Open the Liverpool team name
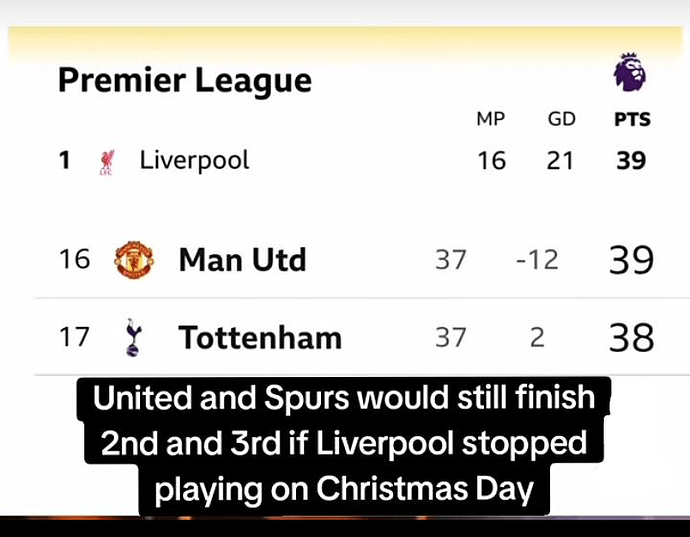Screen dimensions: 690x537 (194, 161)
